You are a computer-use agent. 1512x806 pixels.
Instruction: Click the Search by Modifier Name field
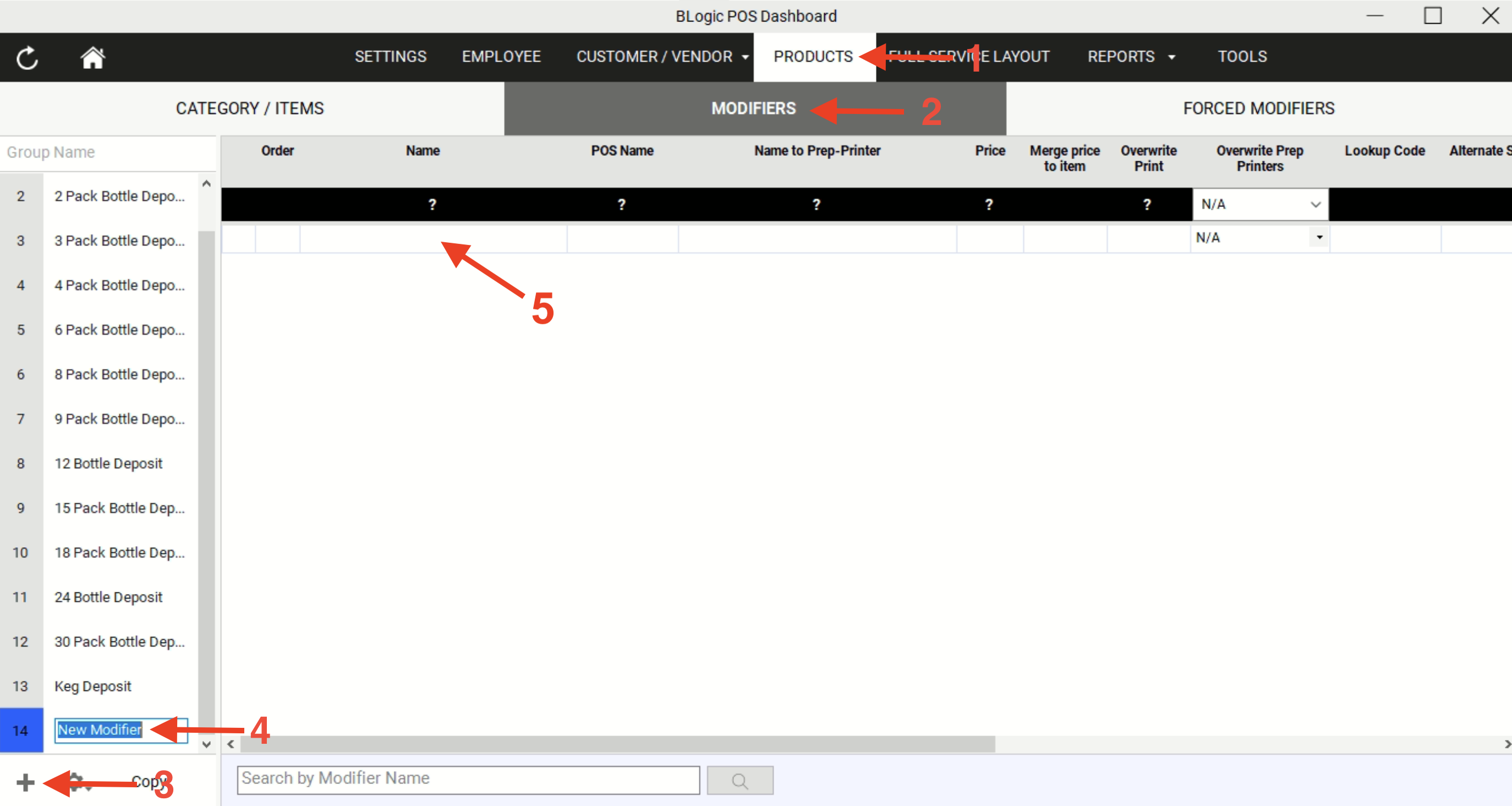[x=468, y=779]
